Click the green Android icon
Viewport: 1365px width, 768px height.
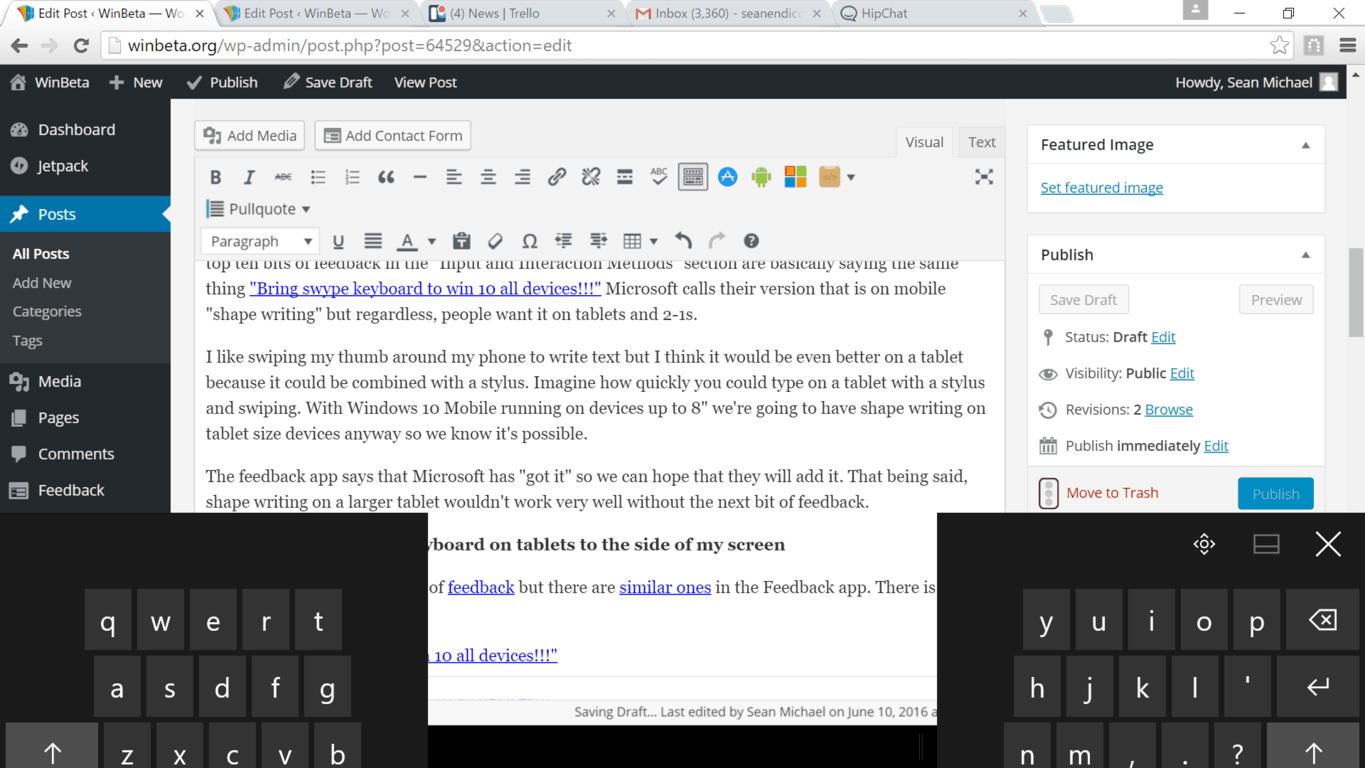click(762, 177)
